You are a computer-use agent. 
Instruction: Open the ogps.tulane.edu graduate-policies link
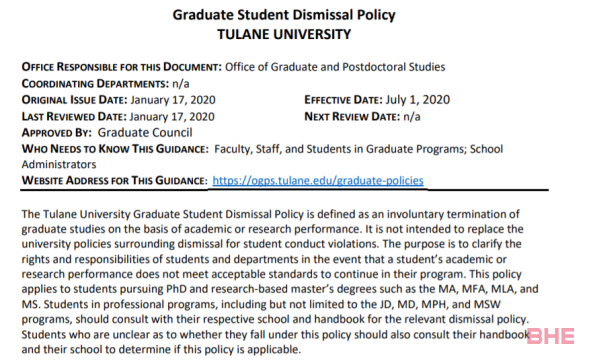[x=318, y=180]
